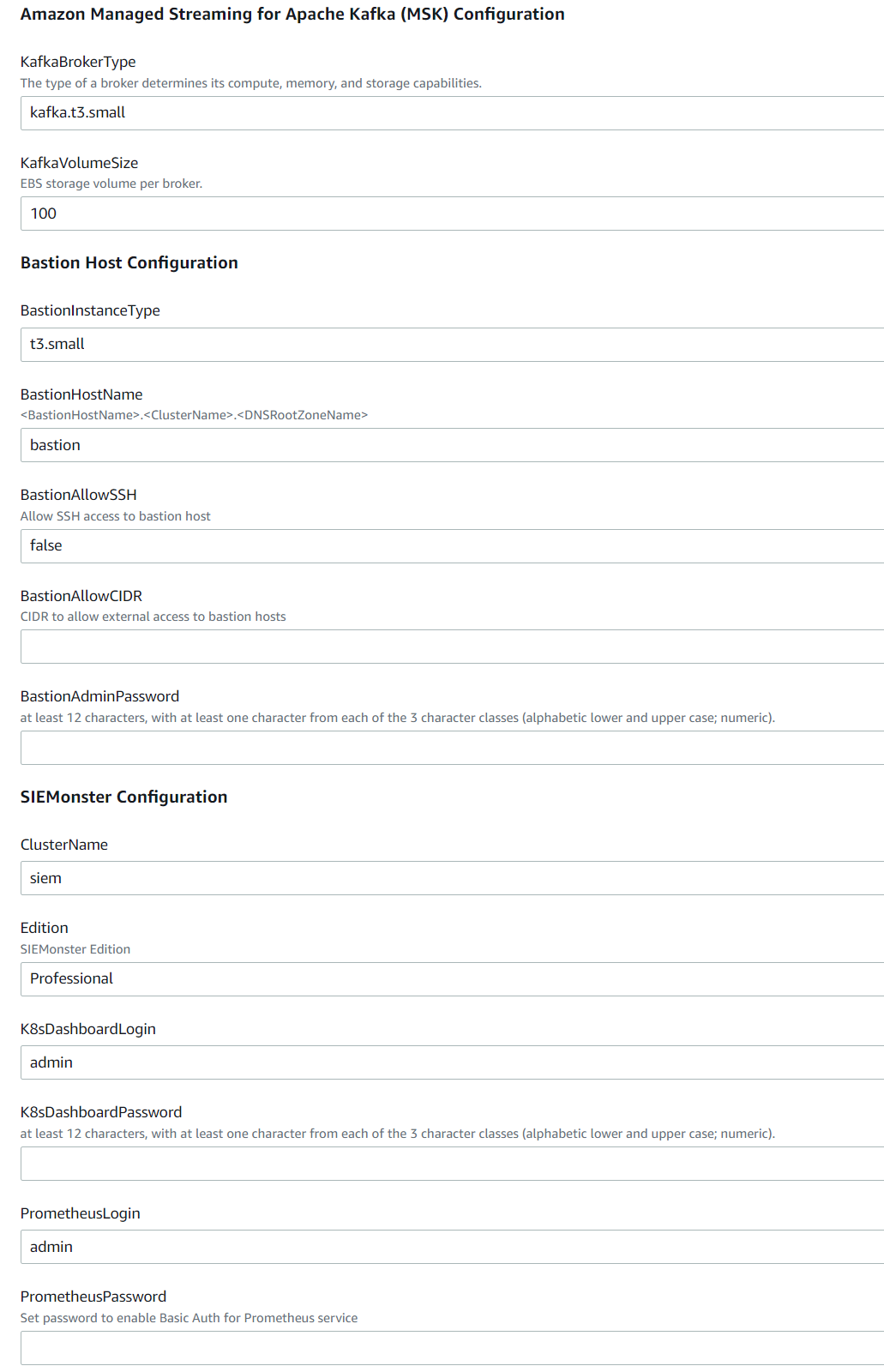Viewport: 884px width, 1372px height.
Task: Open the Edition dropdown showing Professional
Action: (452, 979)
